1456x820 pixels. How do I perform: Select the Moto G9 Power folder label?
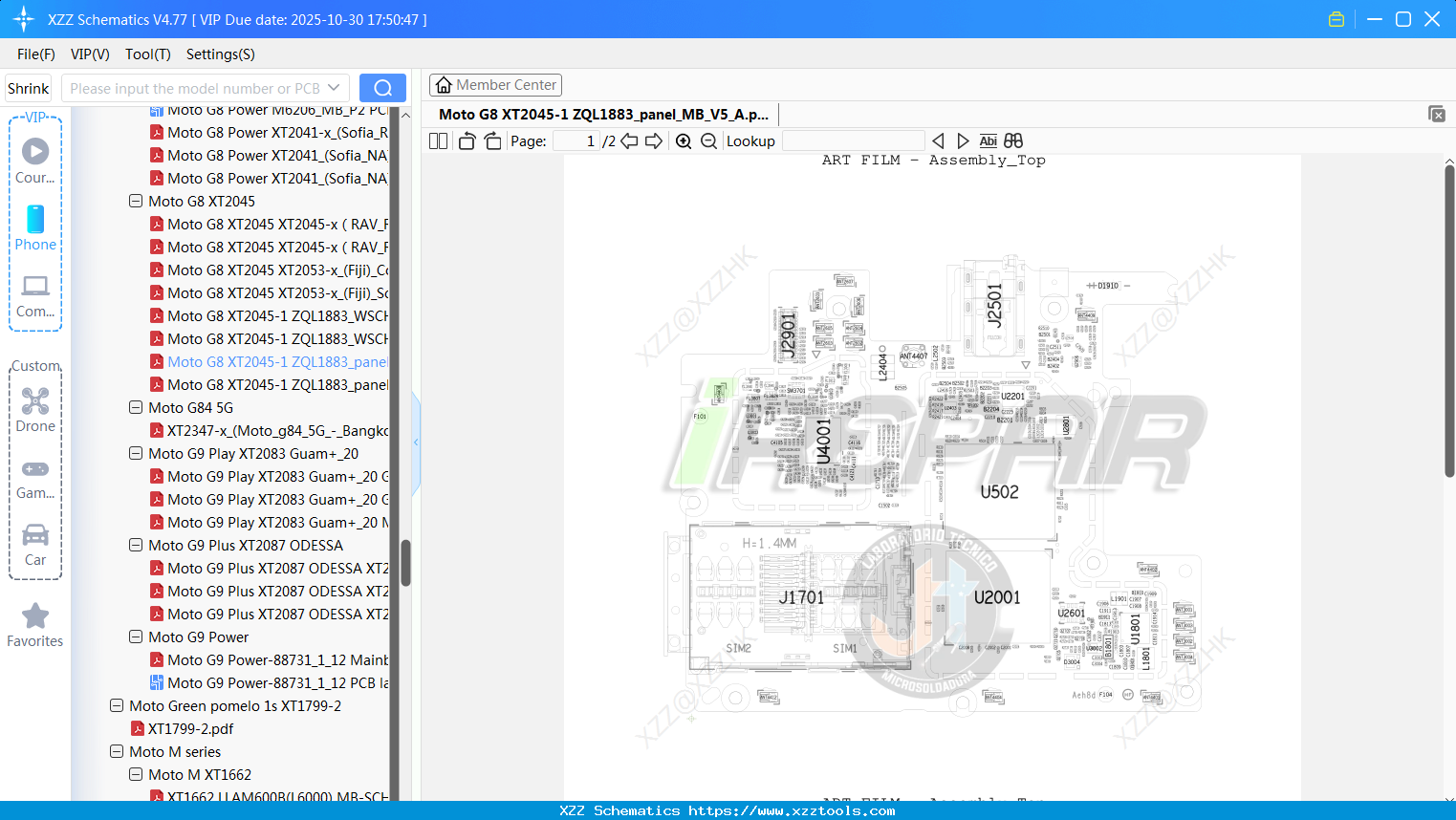(x=198, y=637)
